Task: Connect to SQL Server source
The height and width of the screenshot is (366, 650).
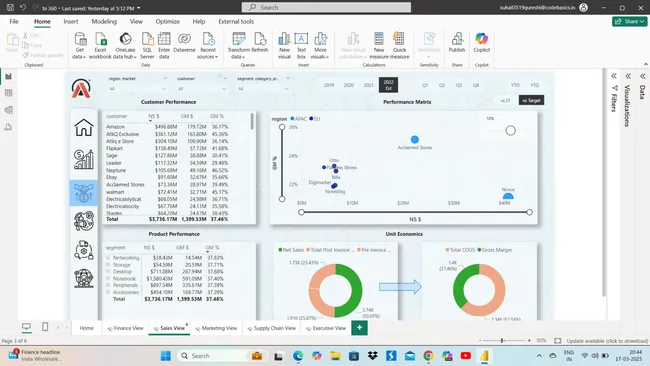Action: click(x=147, y=46)
